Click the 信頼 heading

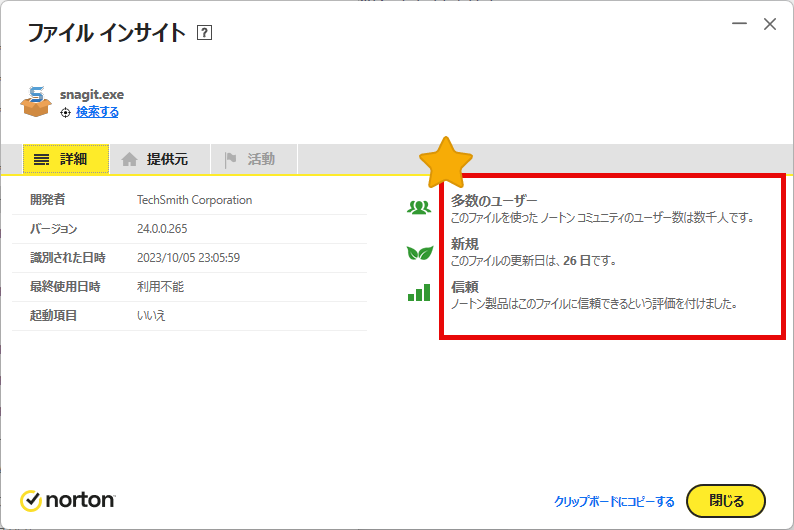[x=465, y=287]
